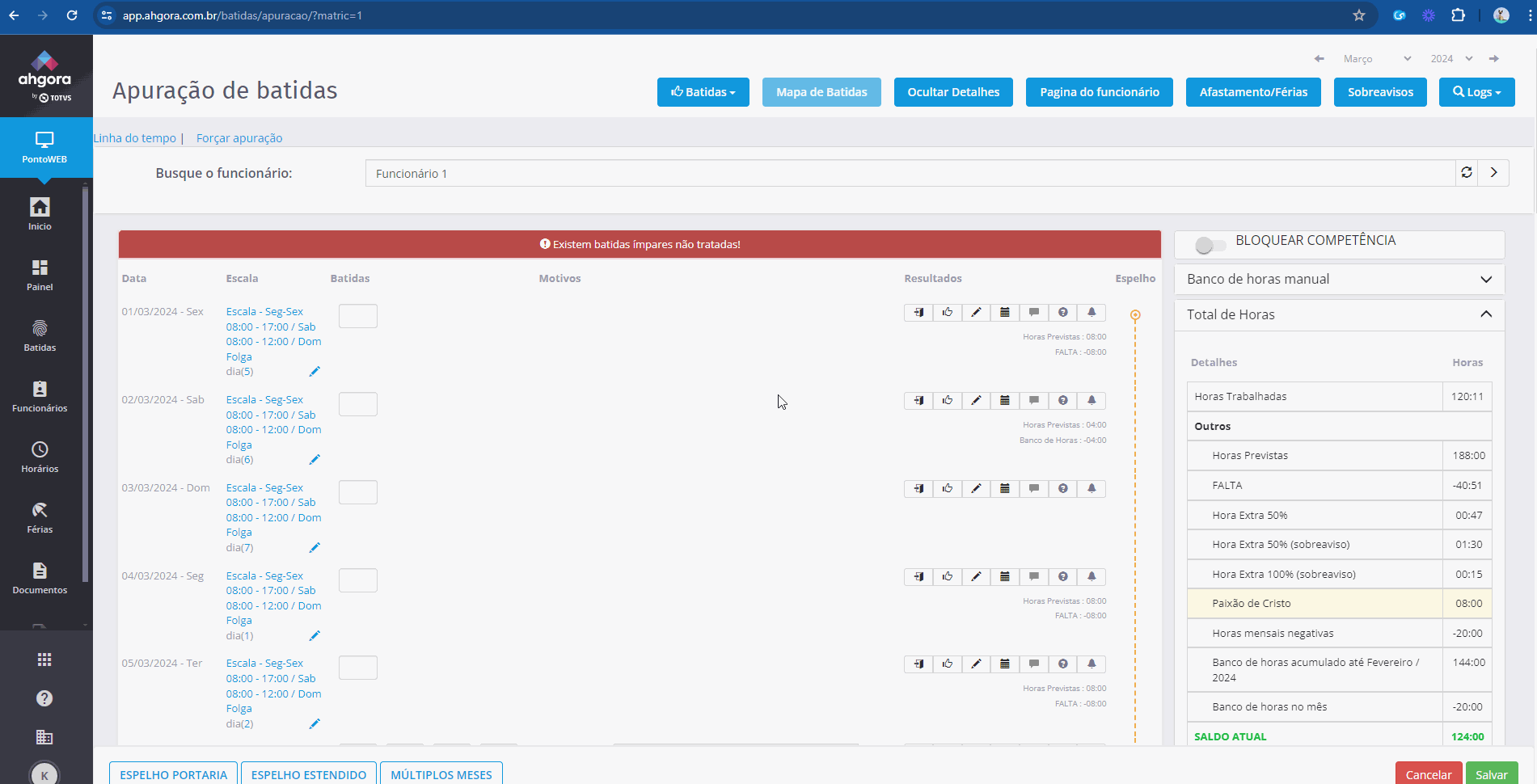
Task: Toggle the Bloquear Competência switch
Action: pyautogui.click(x=1210, y=245)
